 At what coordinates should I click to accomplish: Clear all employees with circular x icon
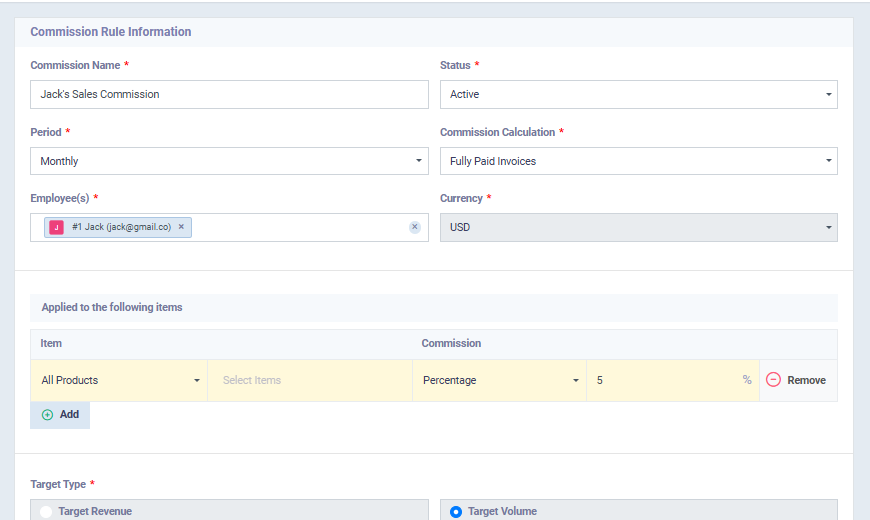(414, 227)
